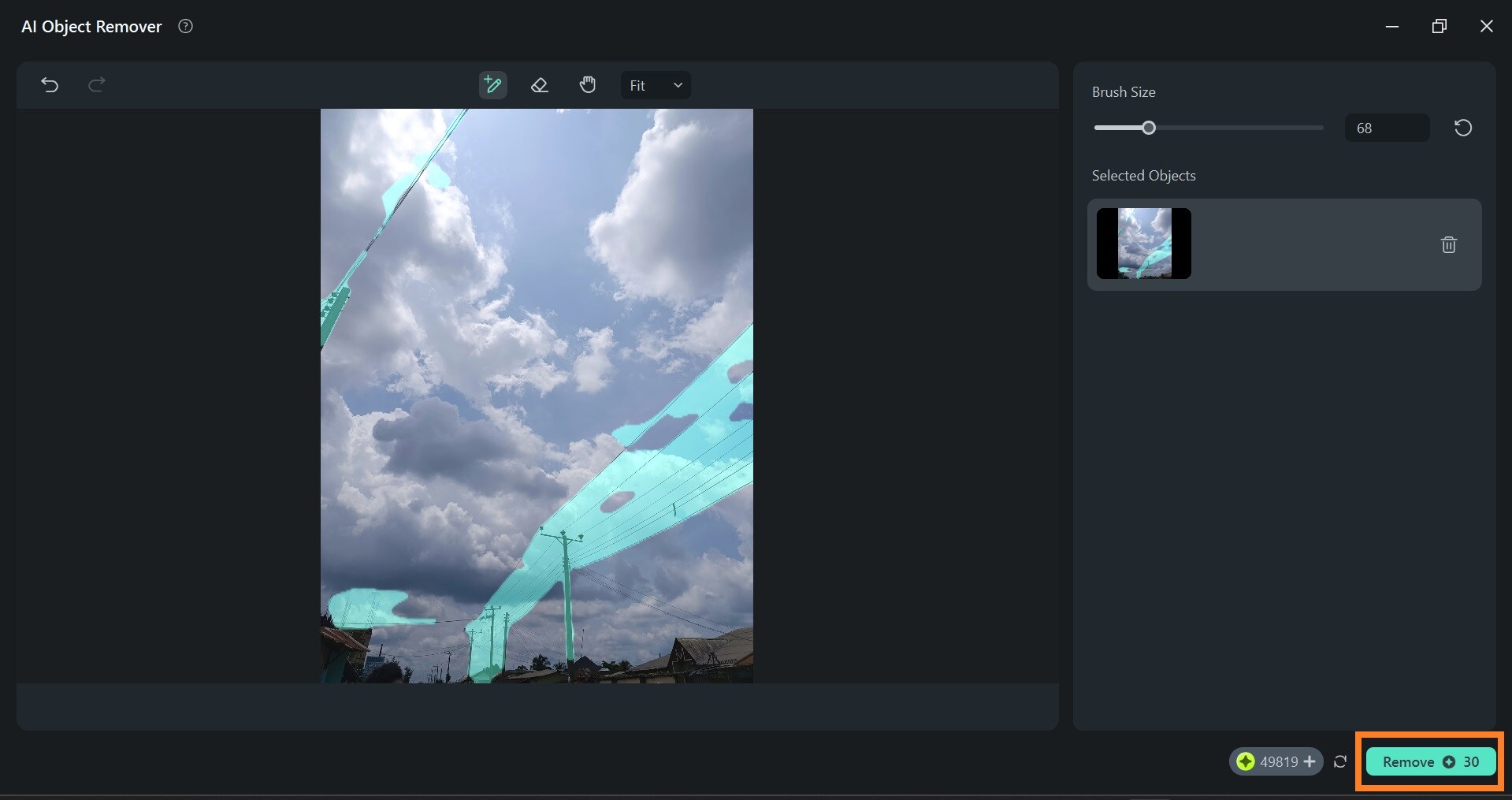
Task: Undo the last brush stroke
Action: point(50,85)
